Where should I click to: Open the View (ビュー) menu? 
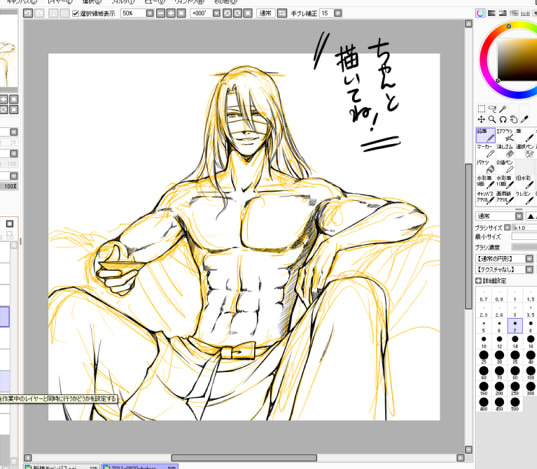pyautogui.click(x=154, y=1)
